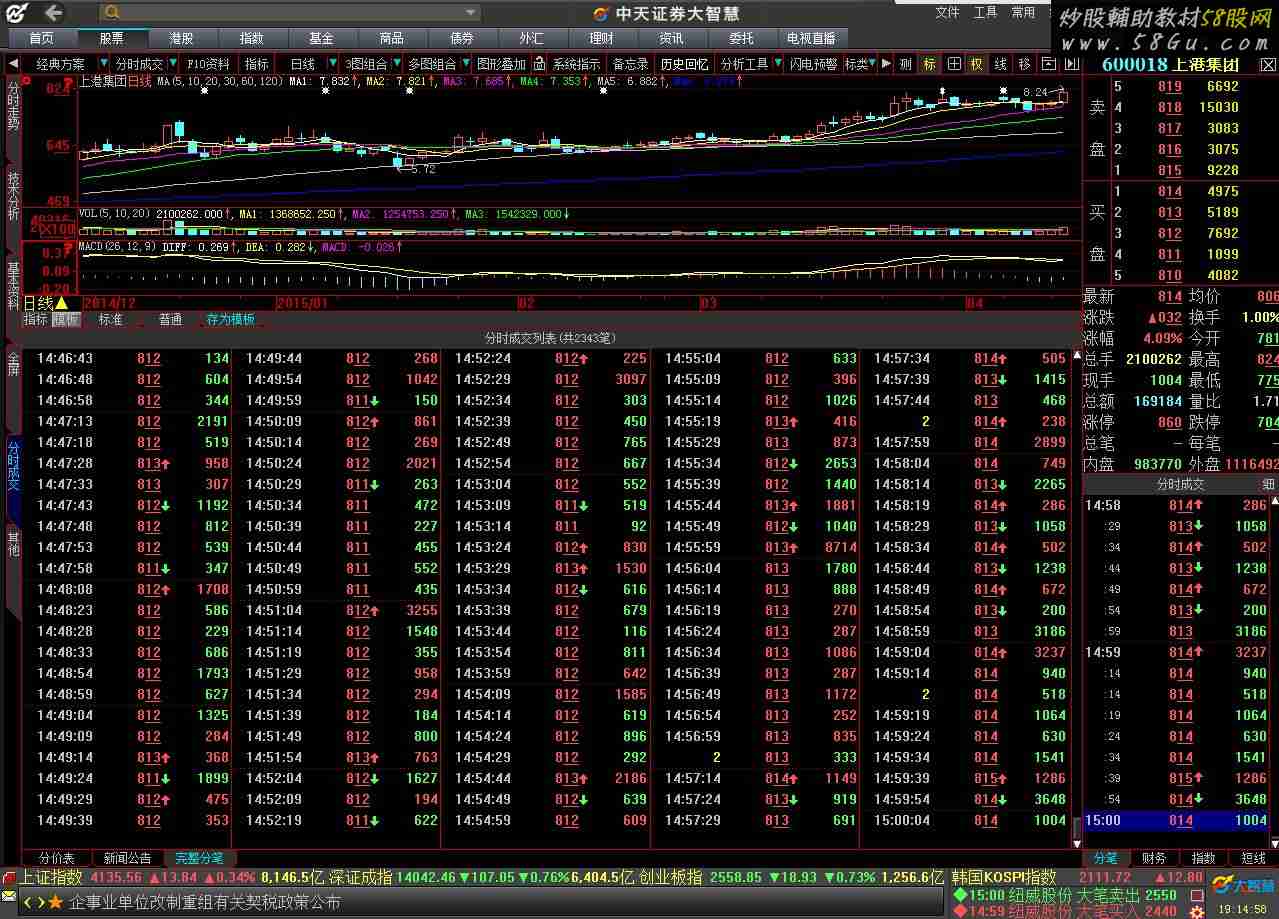Expand the 3图组合 dropdown arrow

(x=397, y=63)
